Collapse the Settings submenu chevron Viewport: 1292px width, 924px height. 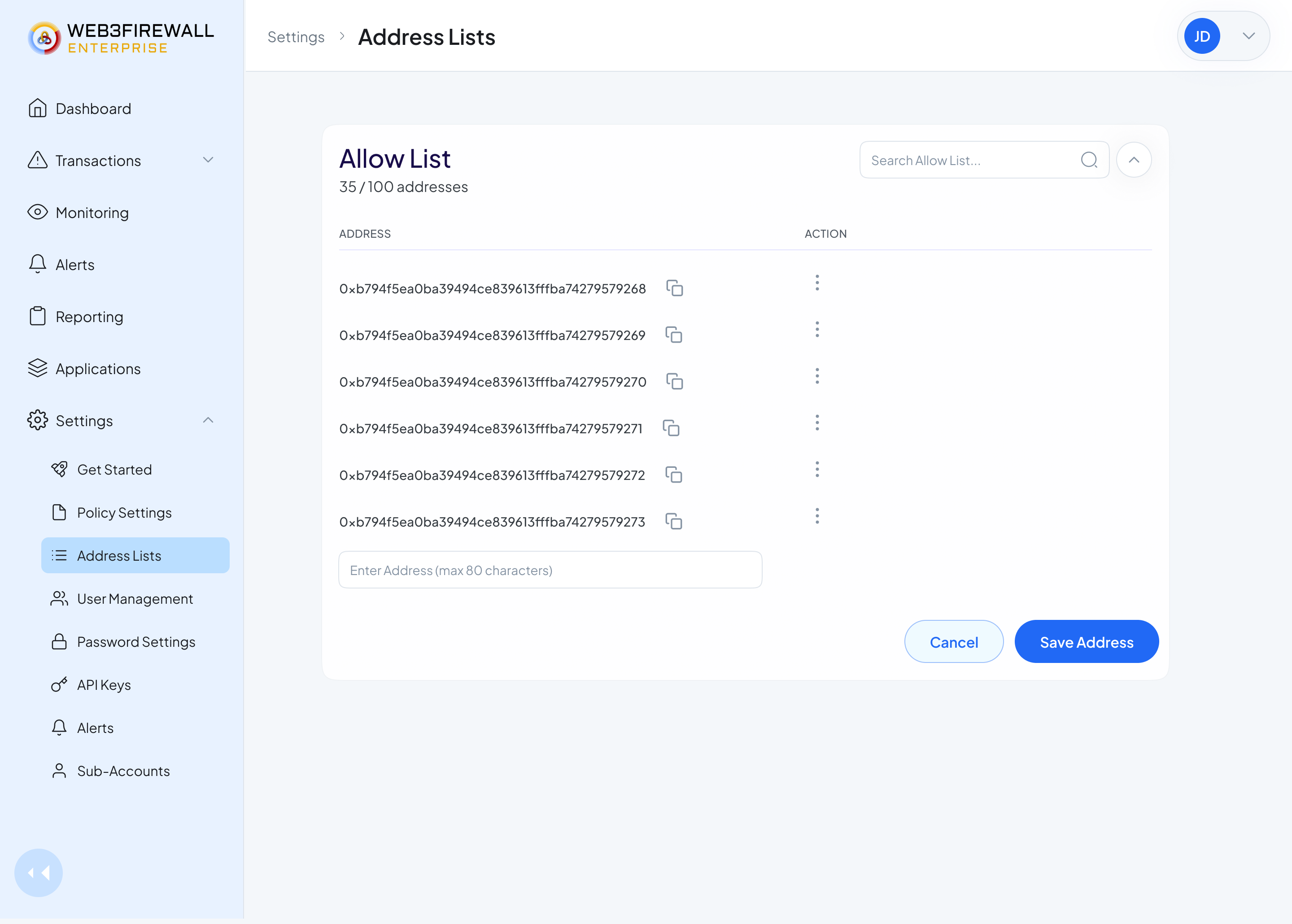pyautogui.click(x=208, y=420)
